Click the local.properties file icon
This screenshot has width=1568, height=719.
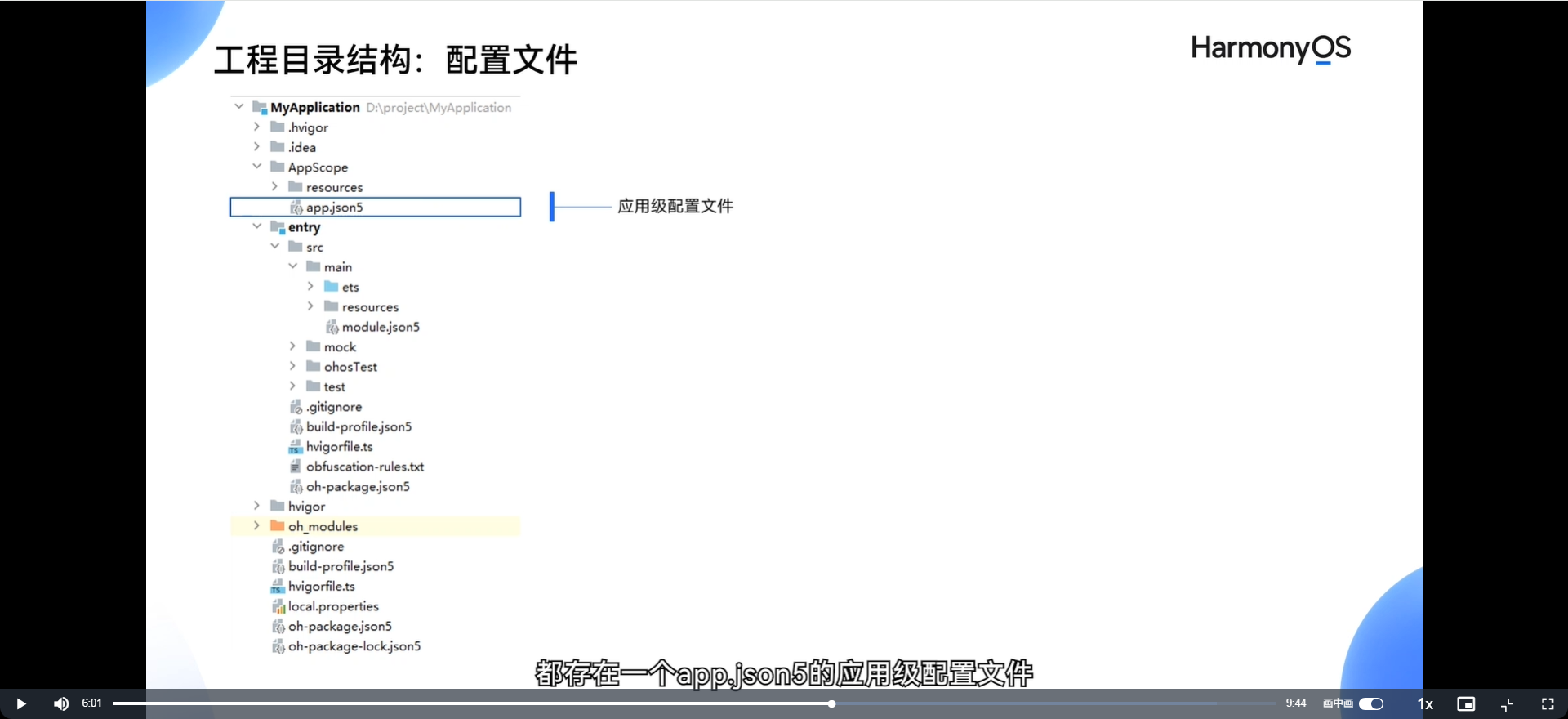tap(278, 606)
